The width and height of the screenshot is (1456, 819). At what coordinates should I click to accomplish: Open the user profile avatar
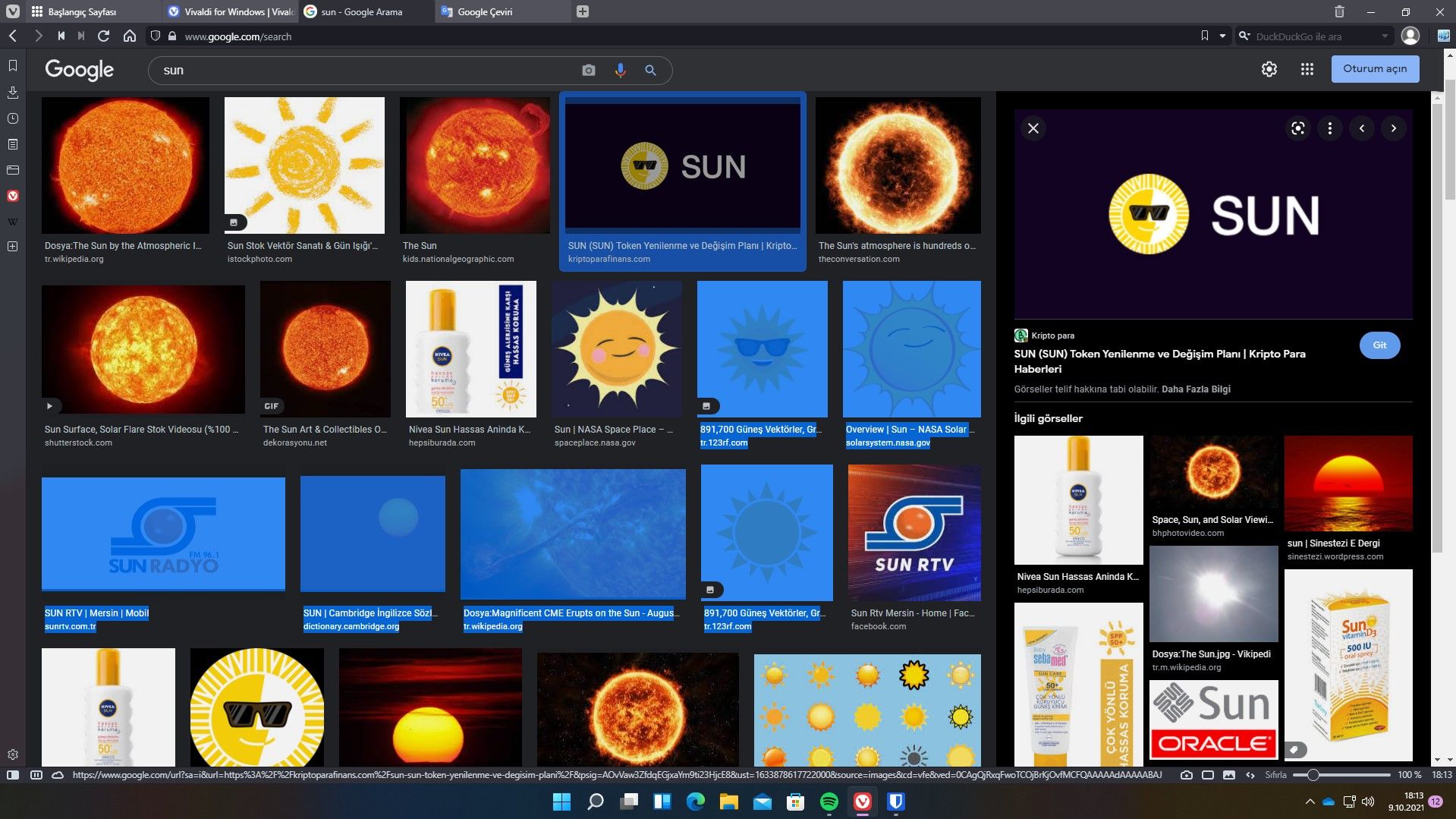1410,36
